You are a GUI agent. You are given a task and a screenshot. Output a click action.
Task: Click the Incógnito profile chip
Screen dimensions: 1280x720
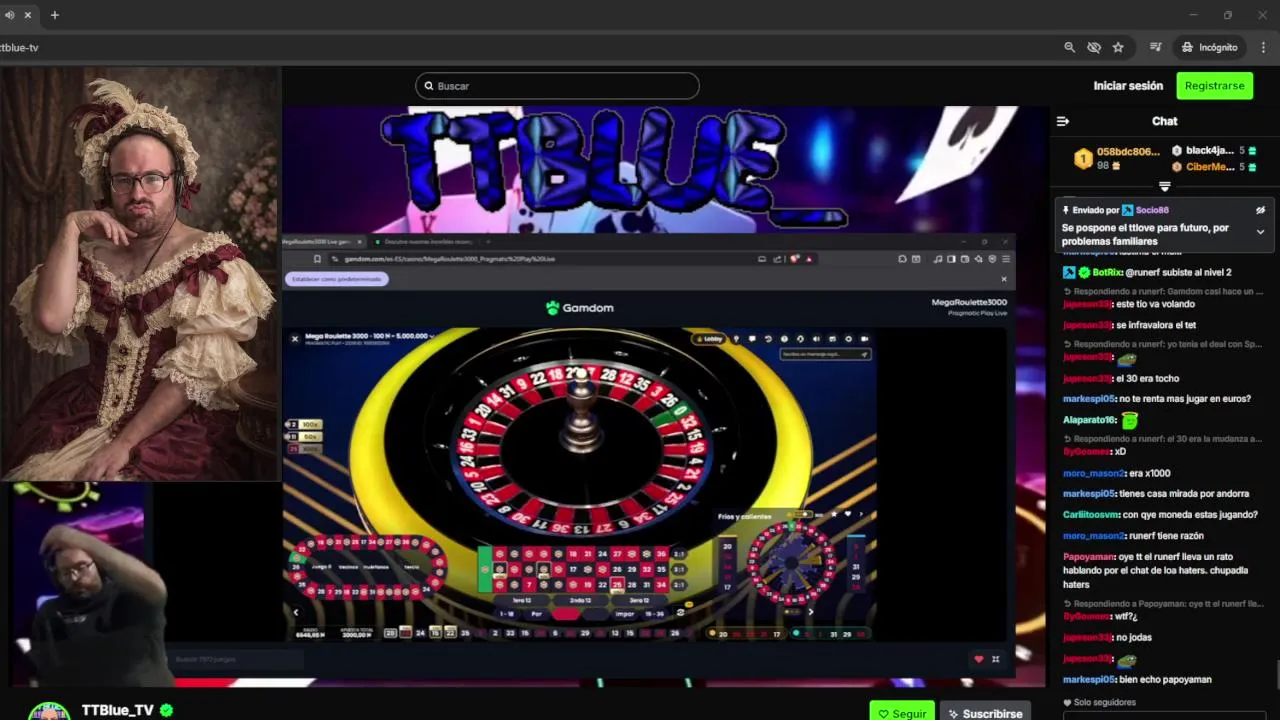tap(1209, 47)
